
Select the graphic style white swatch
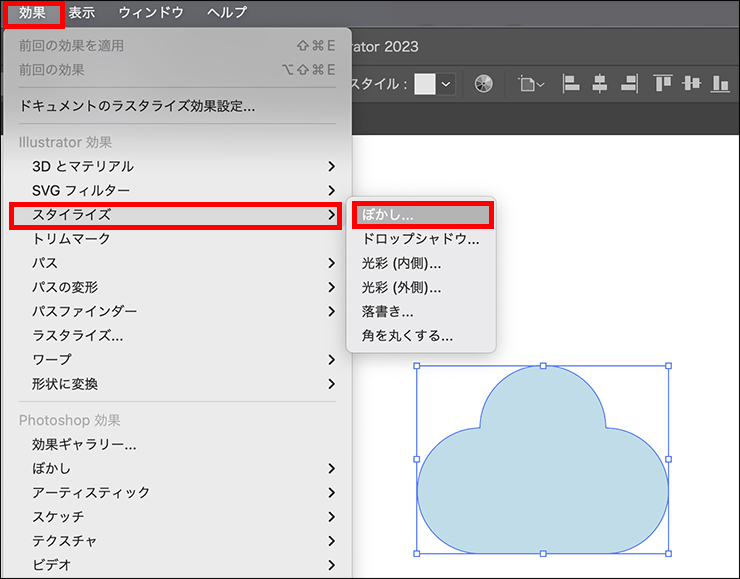pyautogui.click(x=425, y=85)
